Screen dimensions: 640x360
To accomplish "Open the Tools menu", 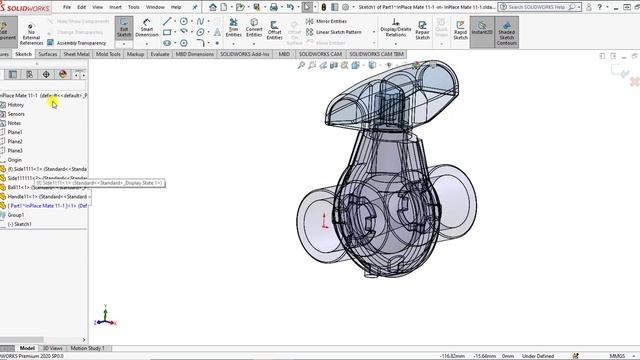I will [x=133, y=7].
